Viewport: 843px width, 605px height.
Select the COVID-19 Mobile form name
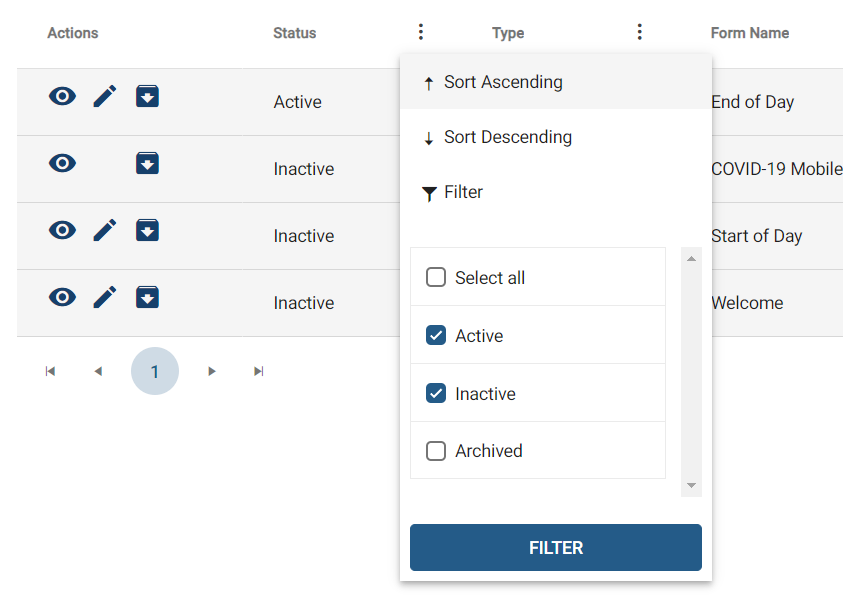[776, 169]
